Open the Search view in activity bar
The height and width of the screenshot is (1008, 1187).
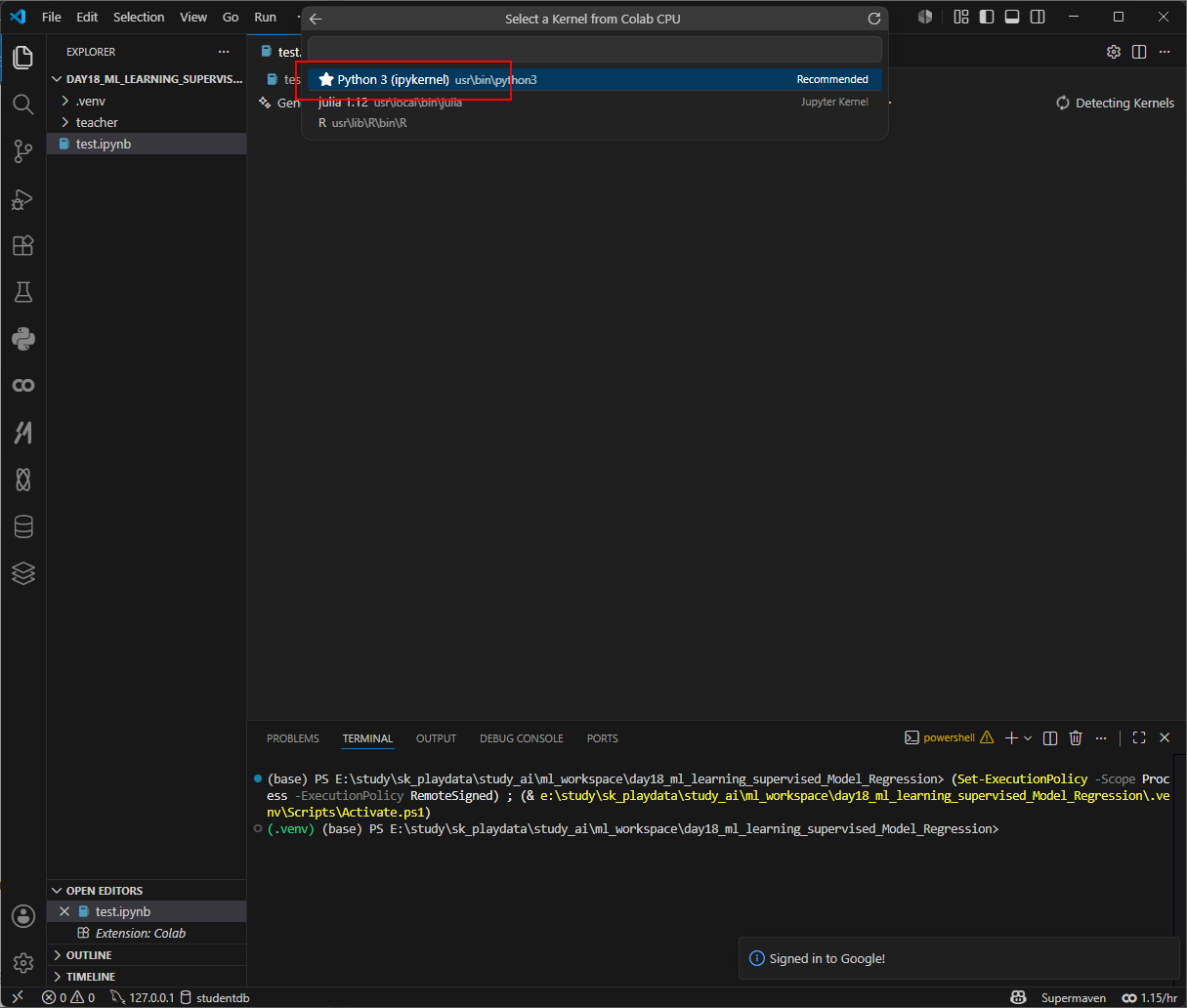tap(23, 104)
